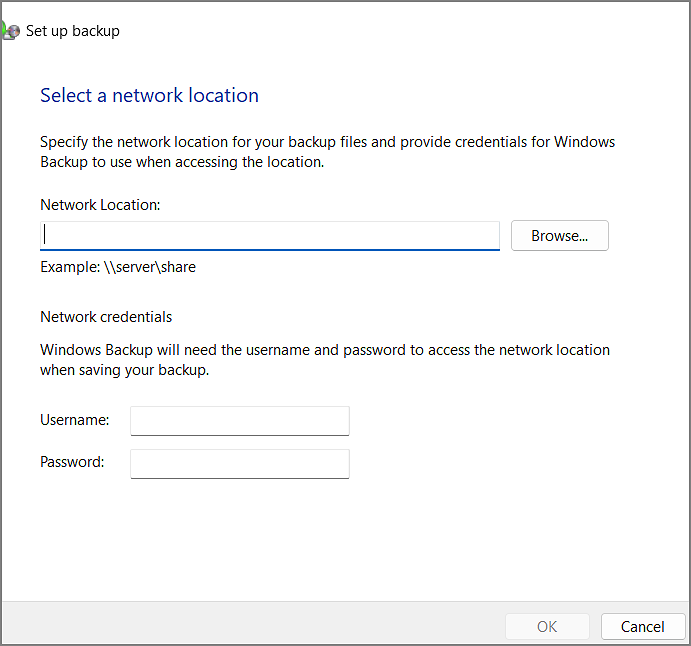This screenshot has width=691, height=646.
Task: Click the "Windows Backup will need" credentials paragraph
Action: click(x=325, y=360)
